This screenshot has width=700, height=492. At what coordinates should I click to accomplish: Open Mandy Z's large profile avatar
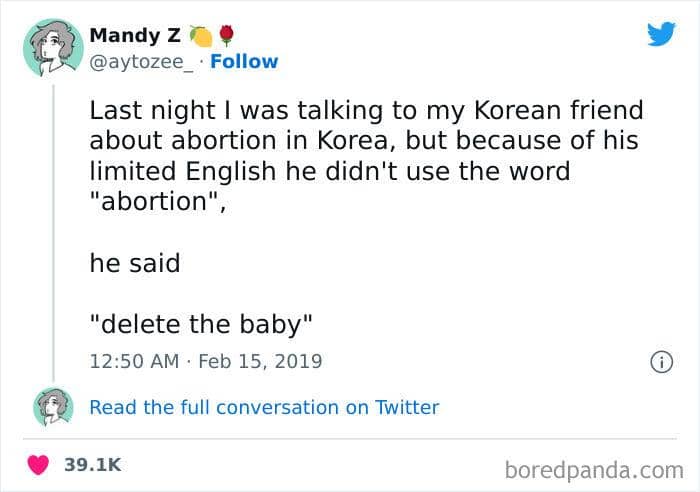click(x=53, y=48)
